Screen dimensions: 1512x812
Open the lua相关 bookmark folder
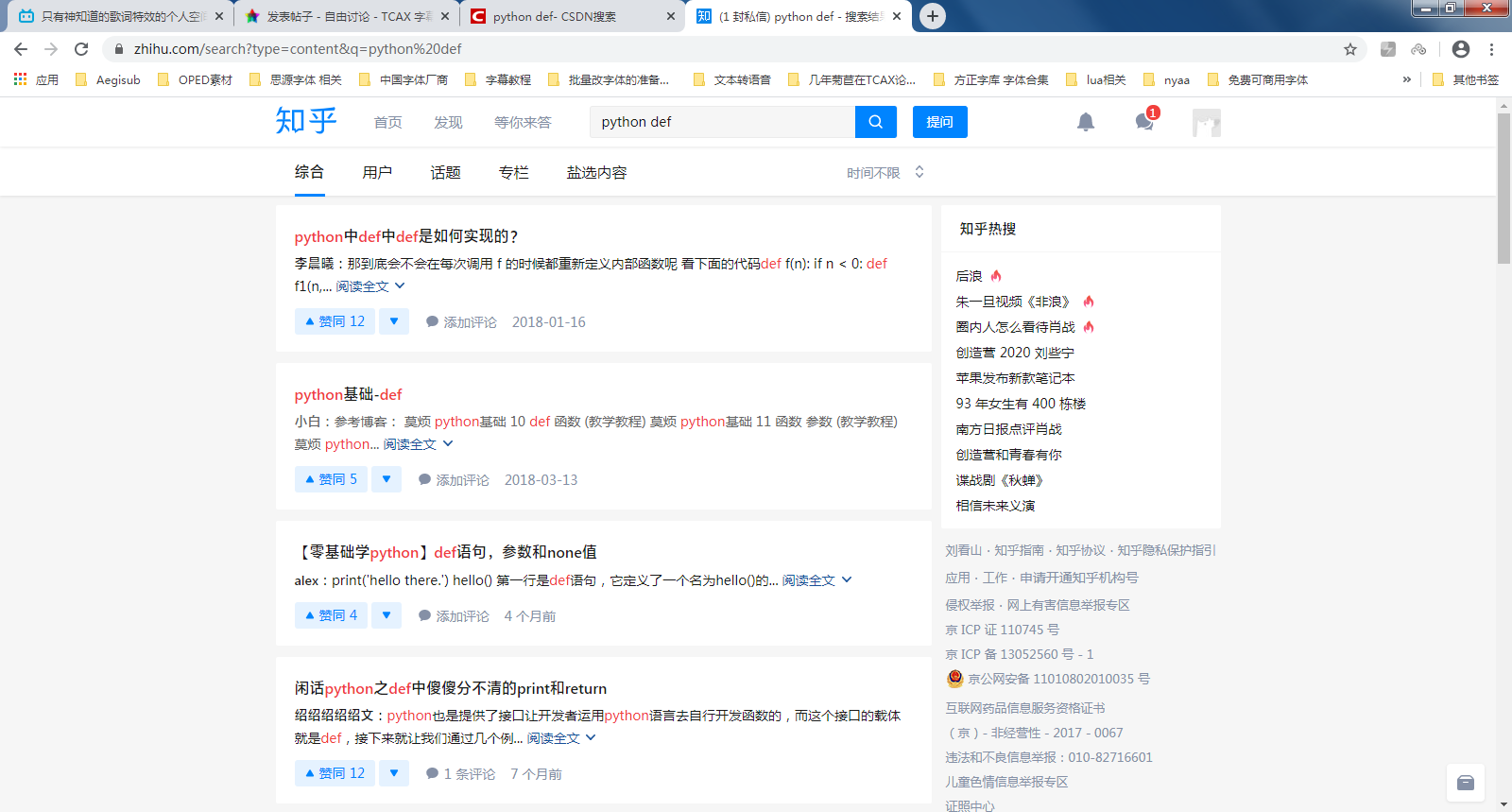point(1095,80)
